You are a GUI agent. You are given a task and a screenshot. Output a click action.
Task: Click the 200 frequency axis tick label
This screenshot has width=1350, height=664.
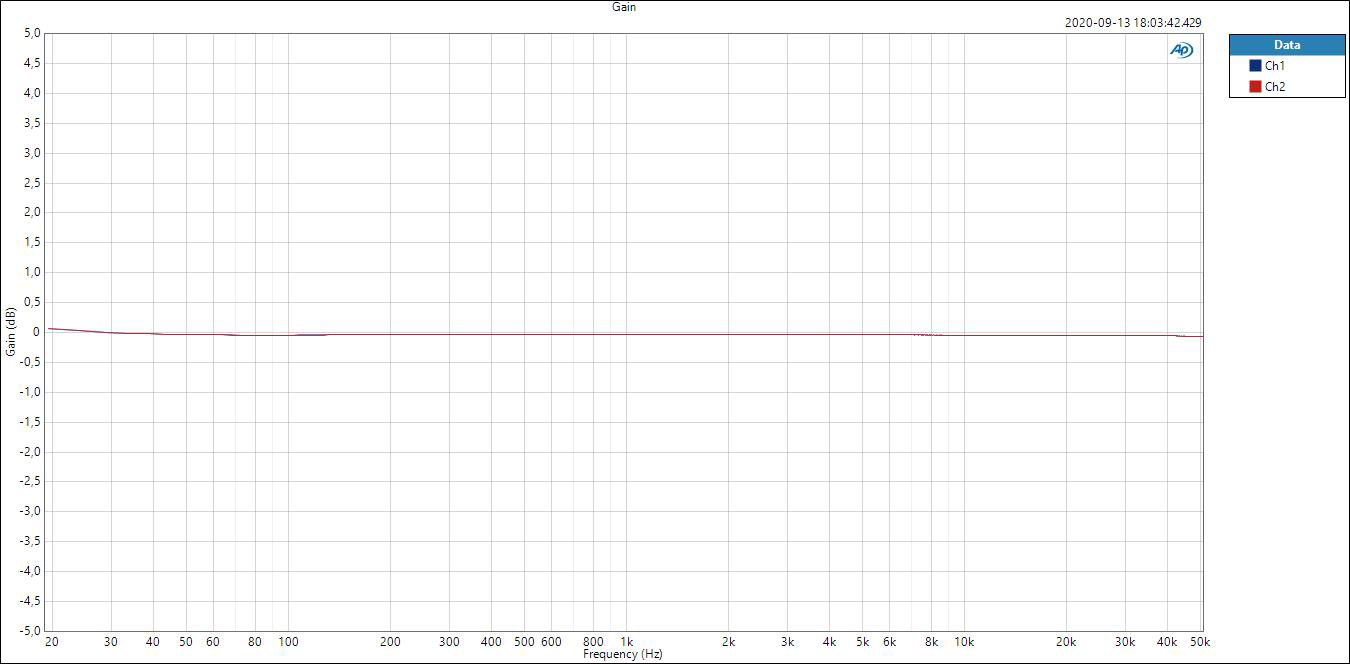pyautogui.click(x=390, y=642)
